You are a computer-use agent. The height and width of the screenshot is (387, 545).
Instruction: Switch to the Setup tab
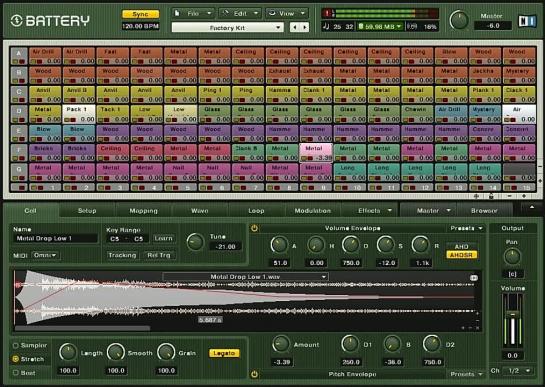[87, 211]
